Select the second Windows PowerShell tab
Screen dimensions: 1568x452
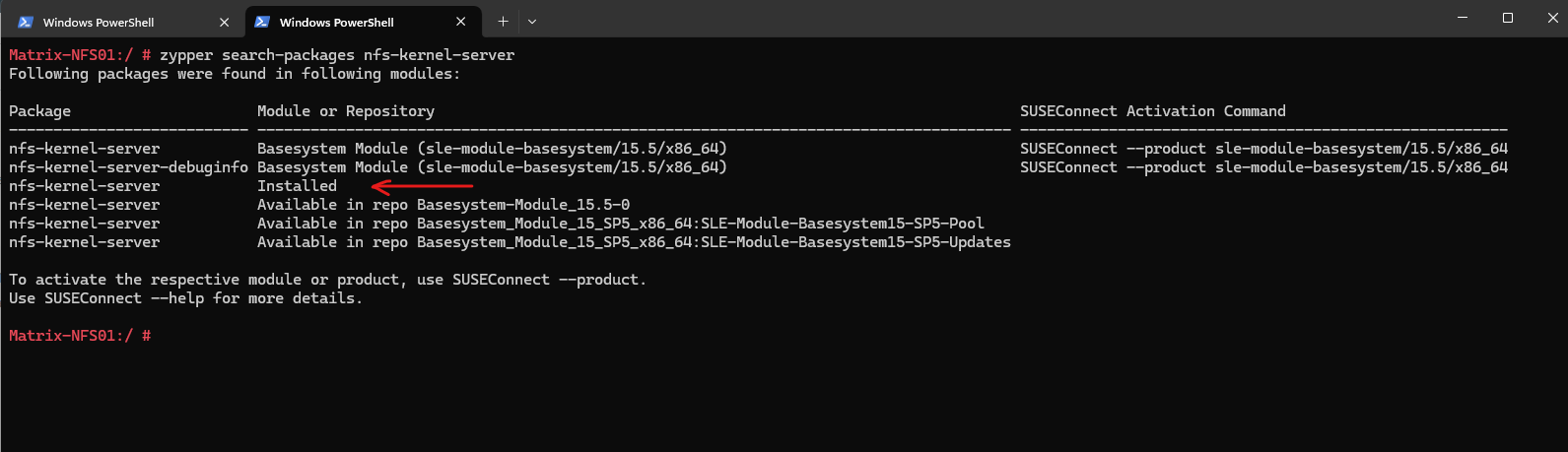pyautogui.click(x=364, y=22)
